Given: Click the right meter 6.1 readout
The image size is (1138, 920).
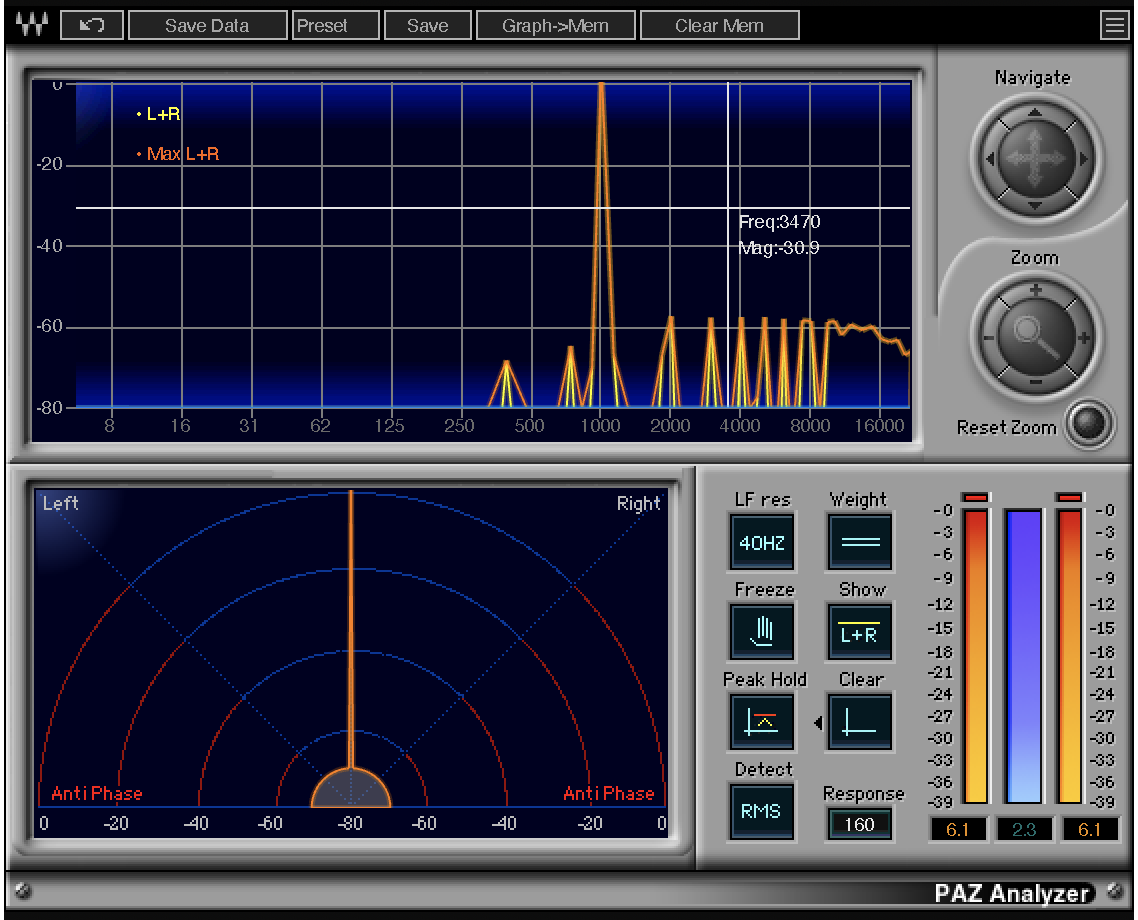Looking at the screenshot, I should (x=1089, y=829).
